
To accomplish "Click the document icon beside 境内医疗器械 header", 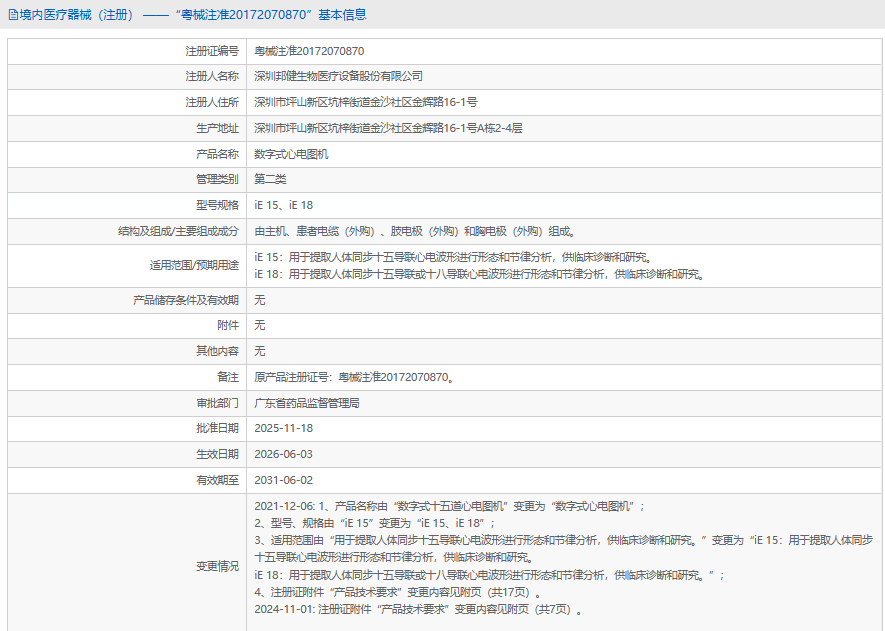I will (13, 15).
